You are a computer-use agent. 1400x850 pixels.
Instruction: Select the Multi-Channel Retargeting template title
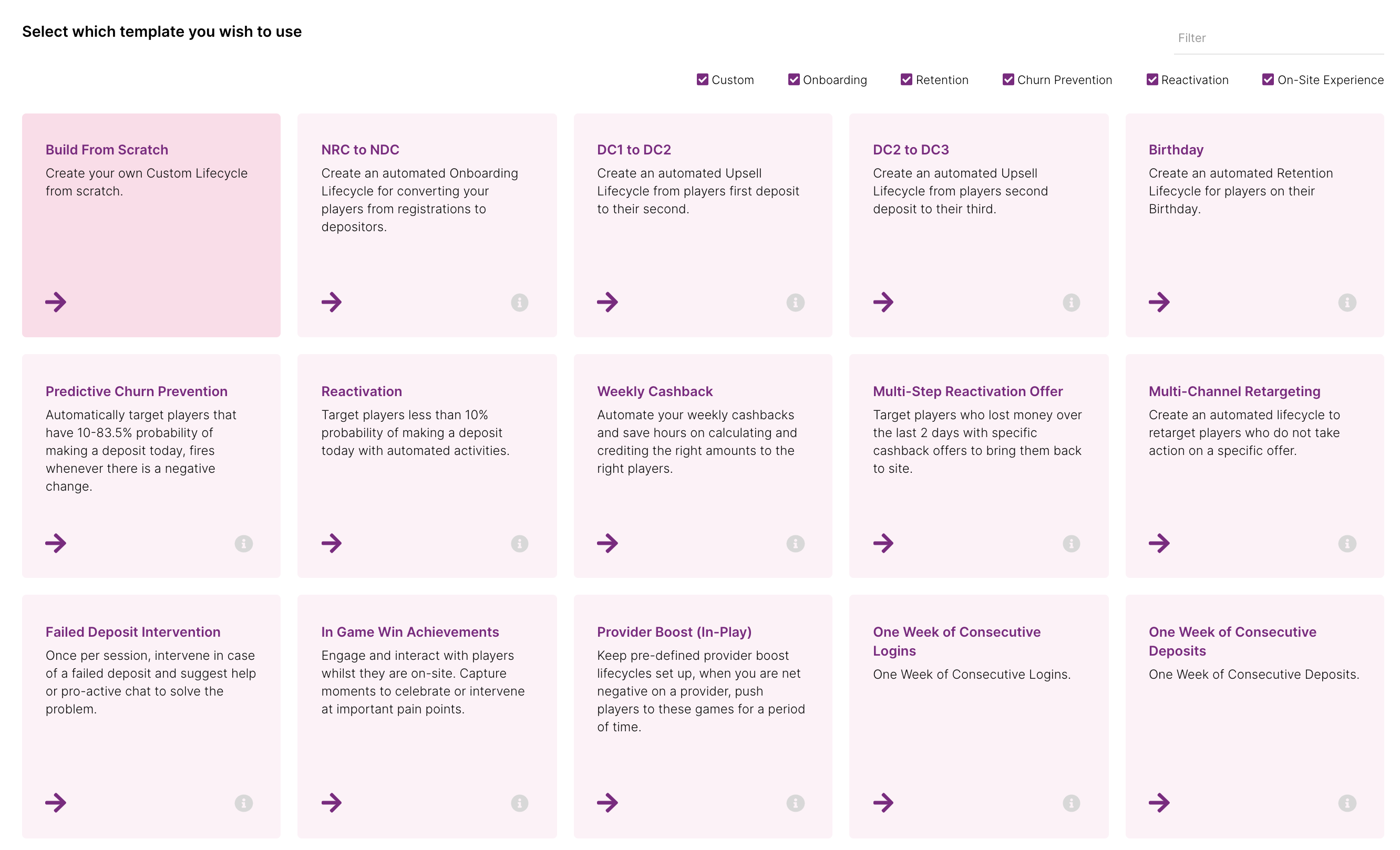1234,391
